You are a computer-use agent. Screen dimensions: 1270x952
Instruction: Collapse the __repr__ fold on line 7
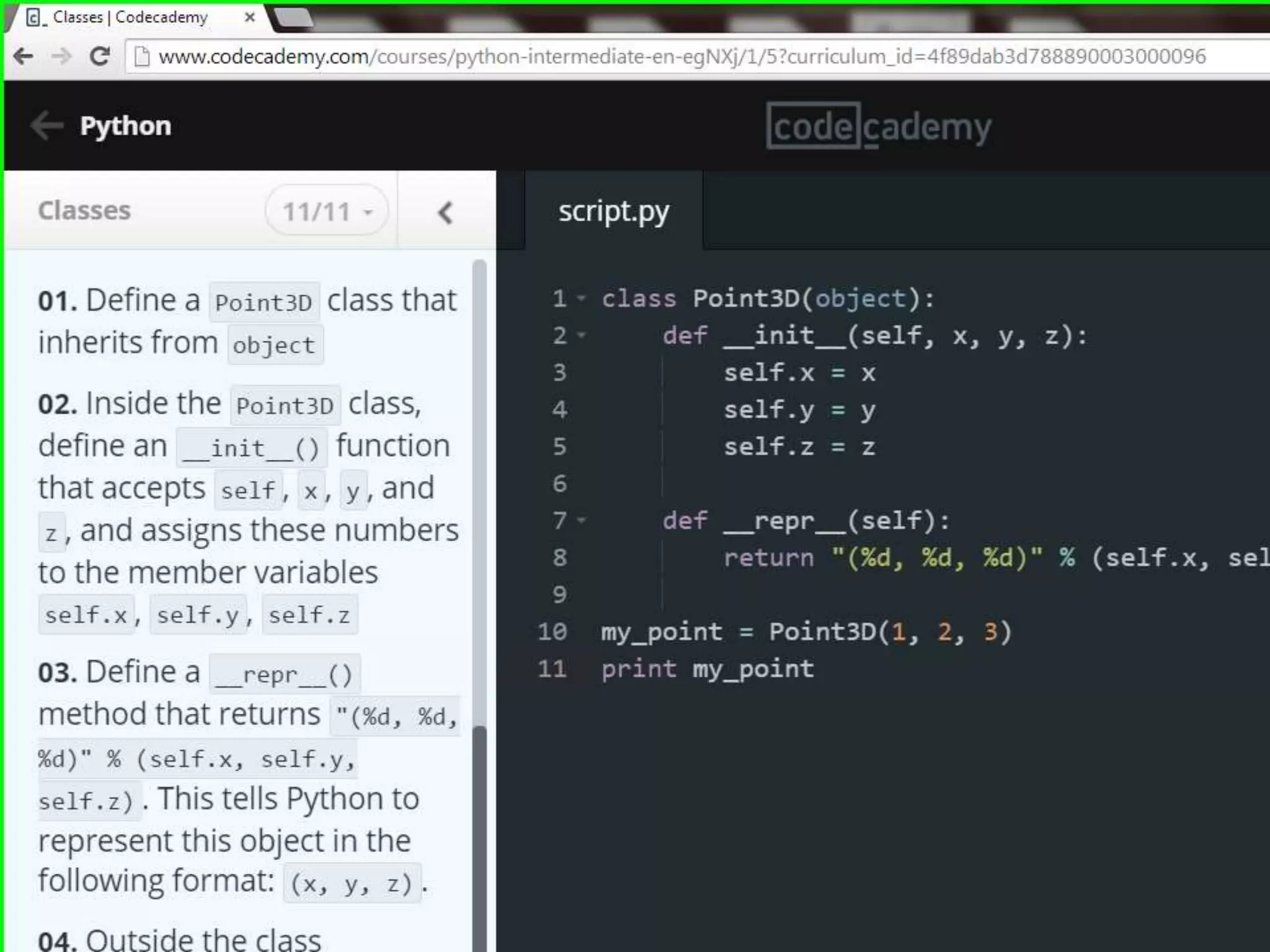click(581, 520)
